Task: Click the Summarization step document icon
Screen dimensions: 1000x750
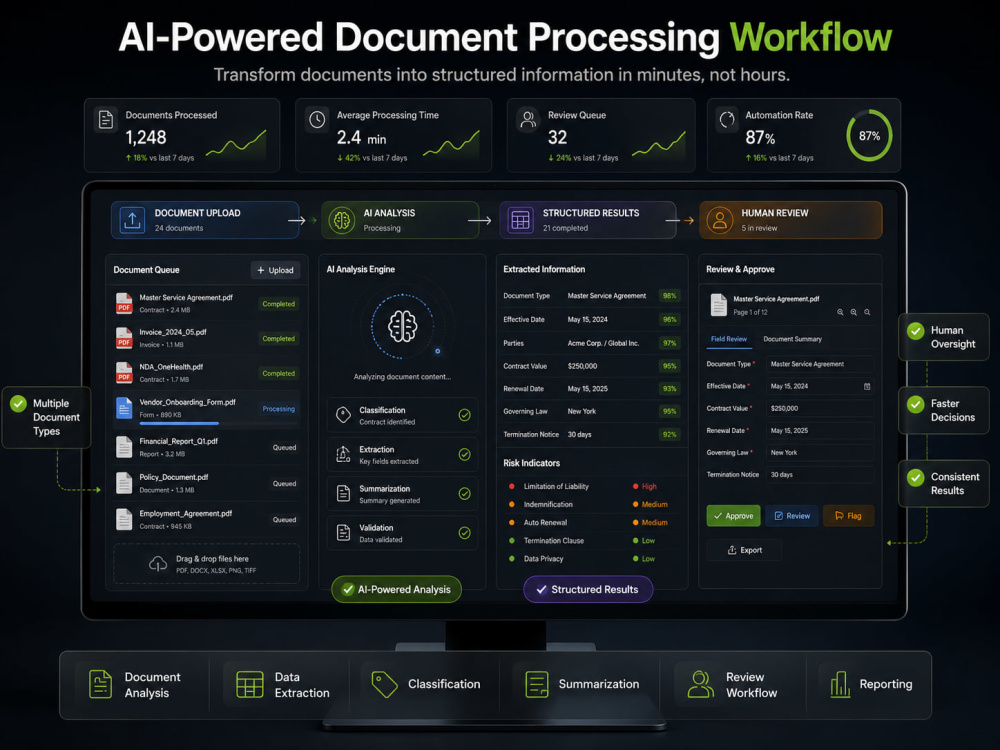Action: click(x=343, y=494)
